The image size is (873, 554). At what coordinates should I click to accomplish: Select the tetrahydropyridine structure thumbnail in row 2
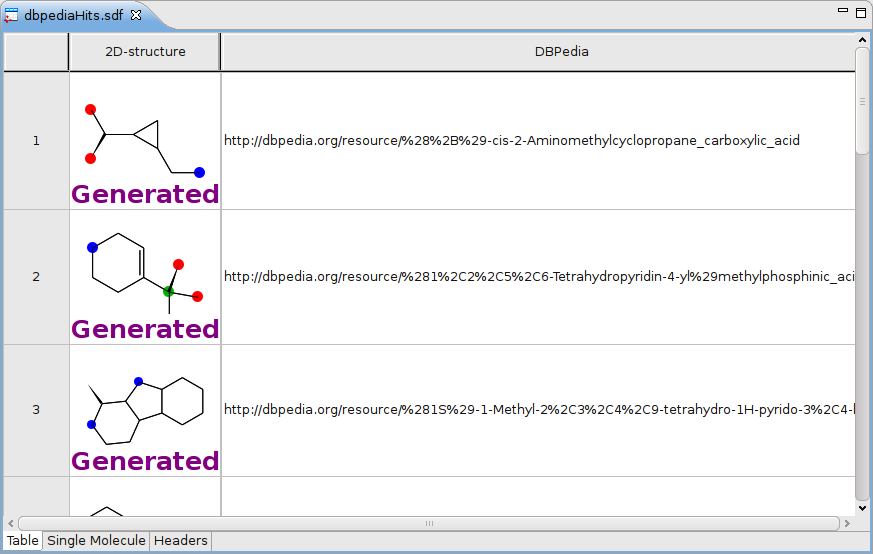[x=144, y=275]
